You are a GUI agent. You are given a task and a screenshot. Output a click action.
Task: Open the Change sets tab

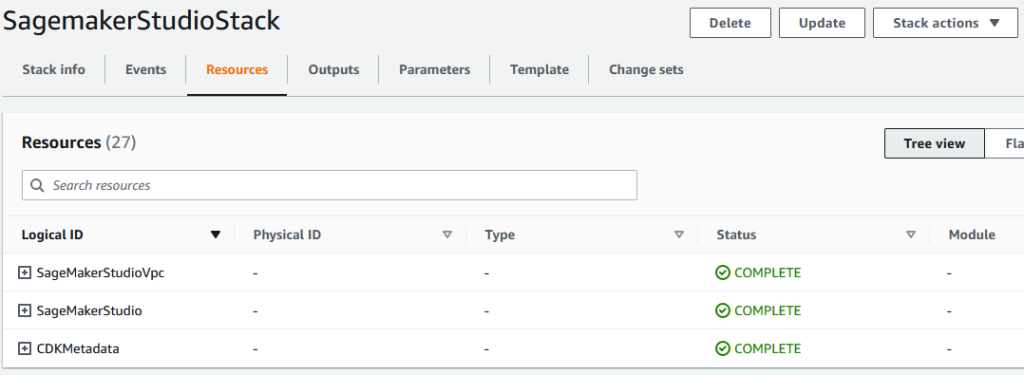[646, 69]
